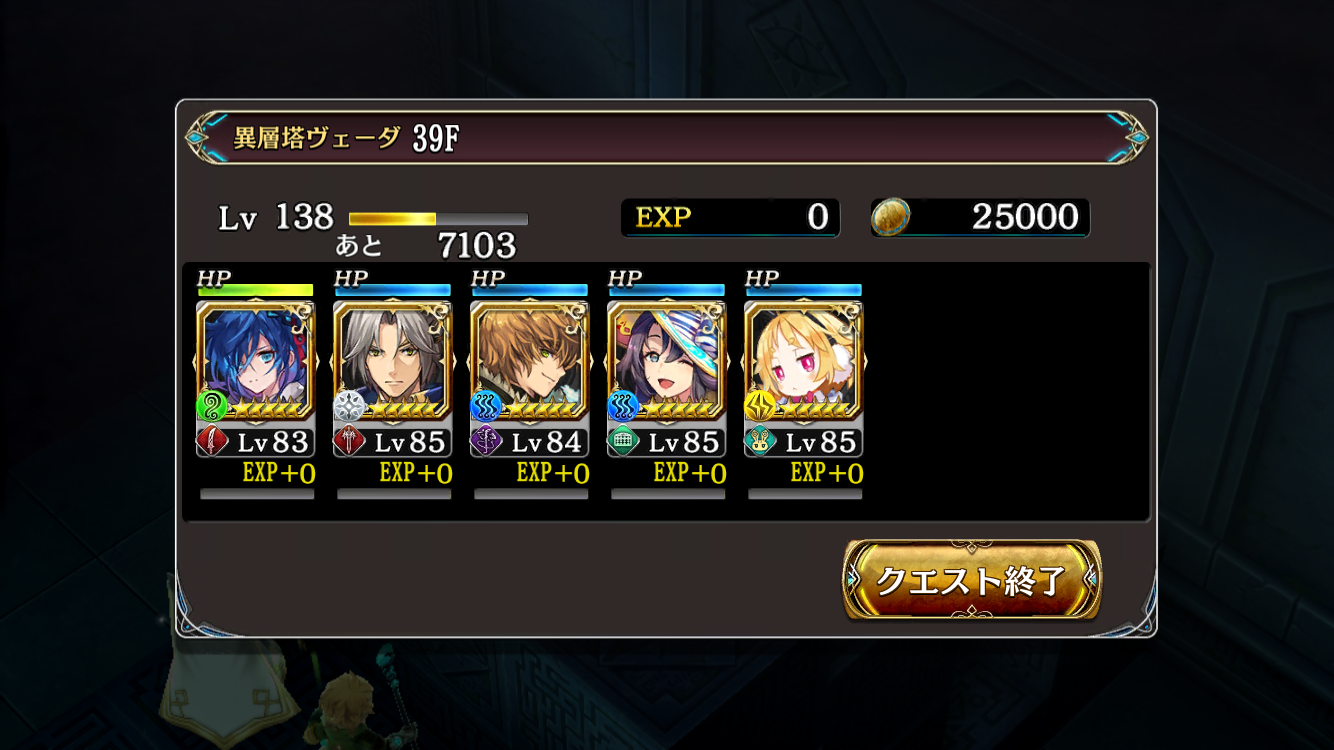
Task: Click the player level experience bar
Action: [438, 219]
